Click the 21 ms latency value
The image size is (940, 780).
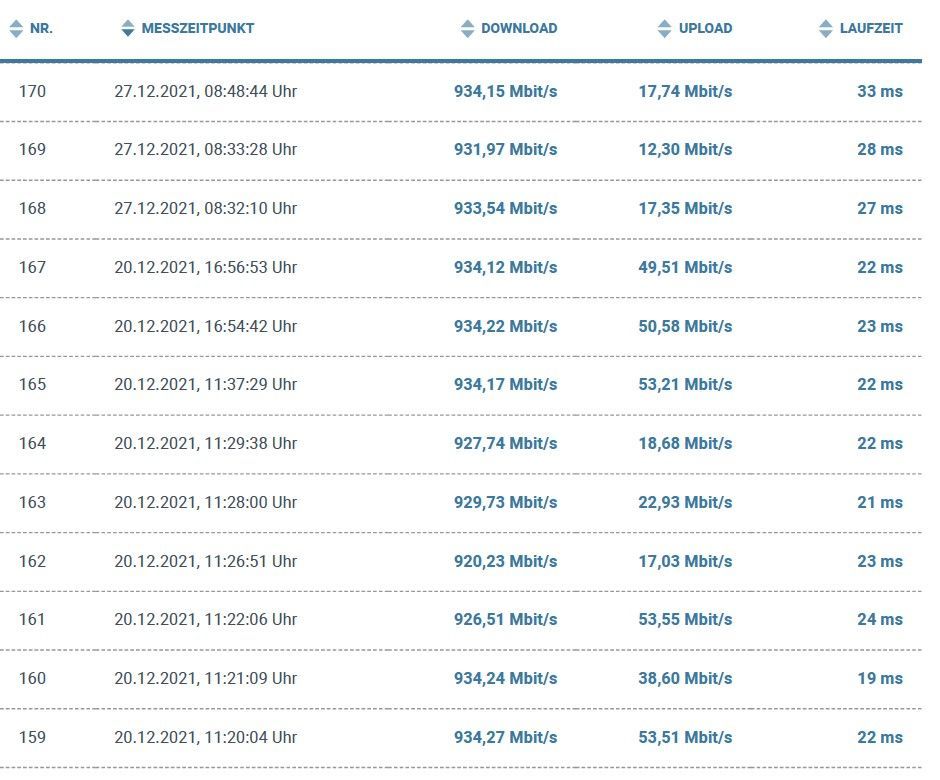coord(879,502)
